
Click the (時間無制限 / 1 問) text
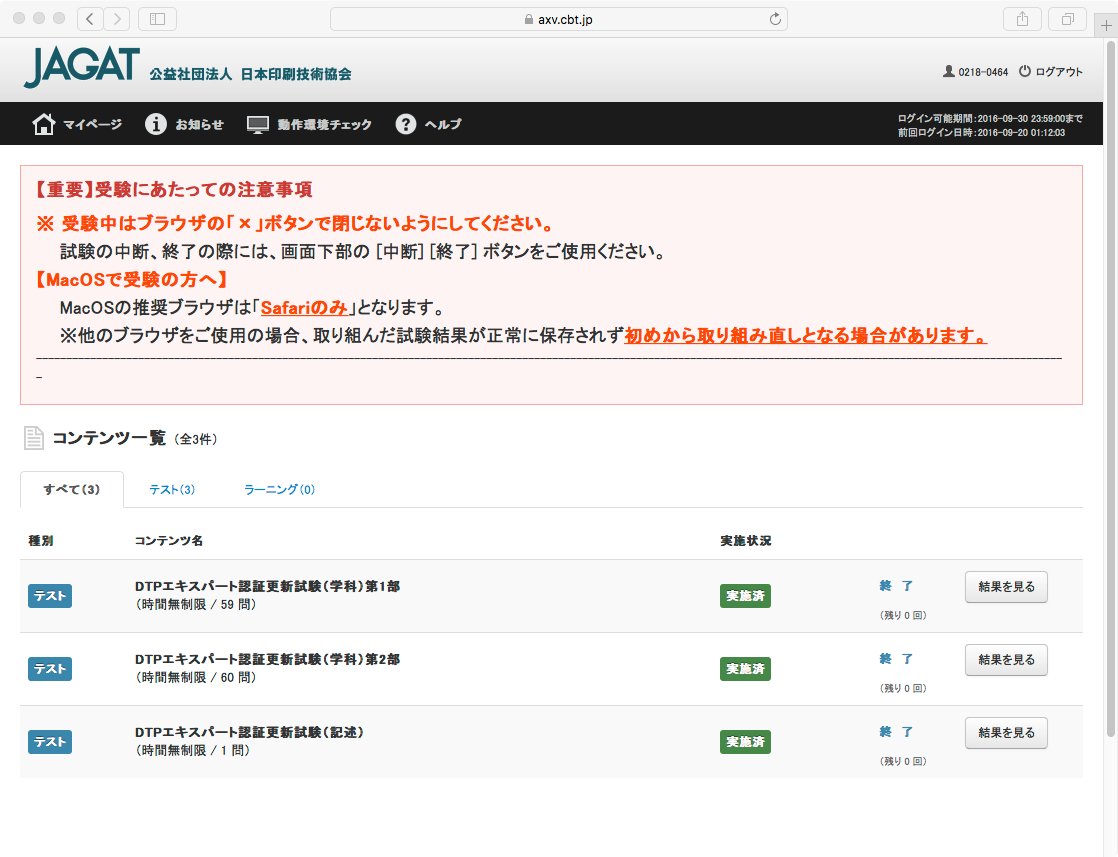coord(193,751)
